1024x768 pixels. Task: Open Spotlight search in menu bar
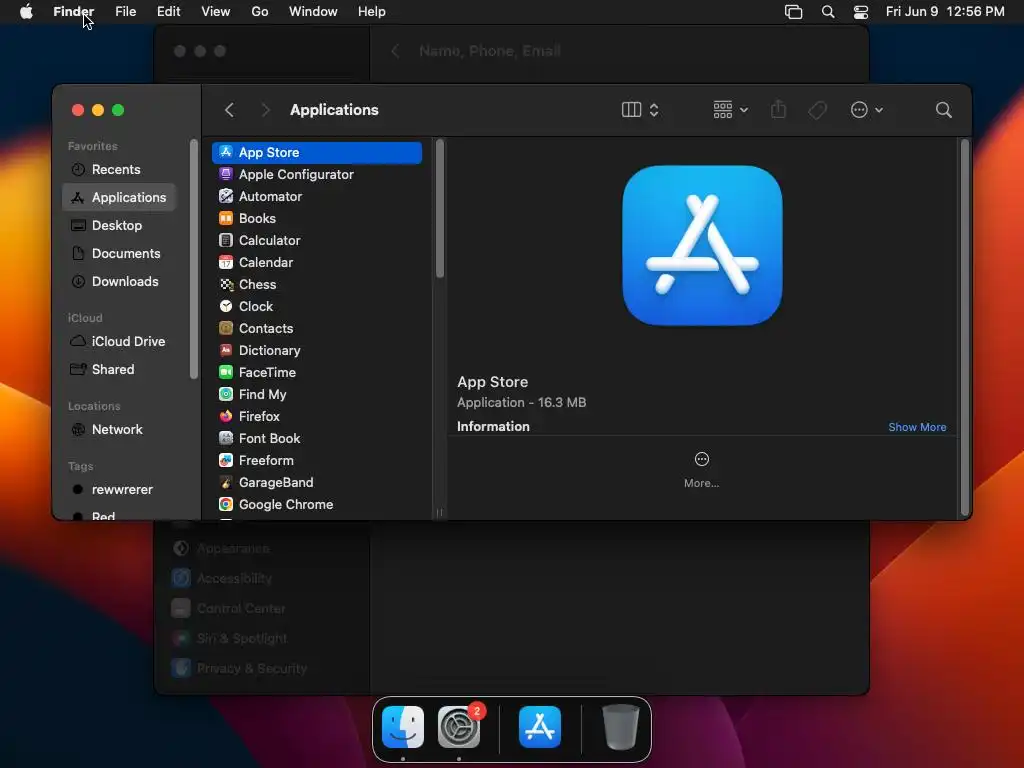point(828,12)
